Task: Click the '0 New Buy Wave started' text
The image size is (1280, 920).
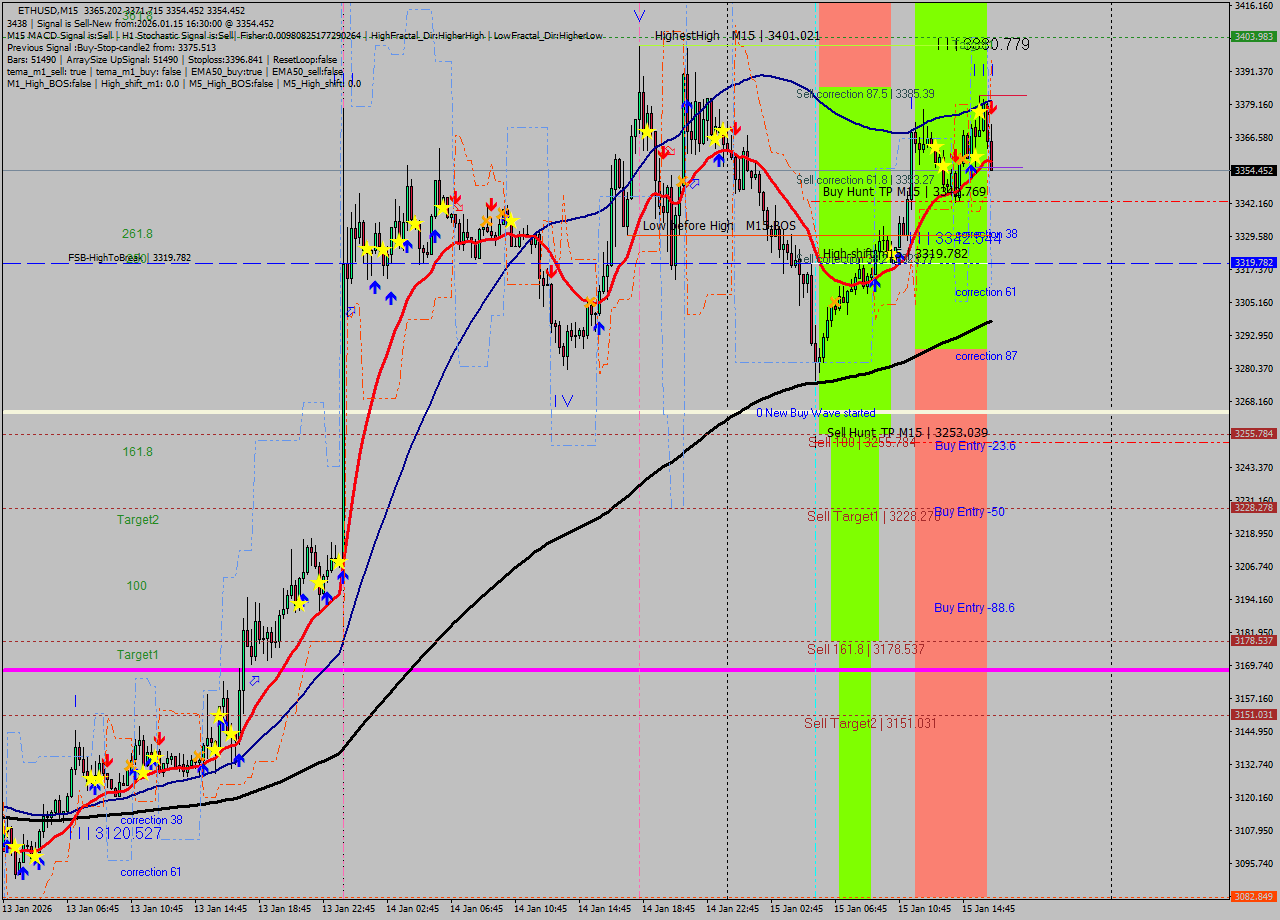Action: [x=815, y=413]
